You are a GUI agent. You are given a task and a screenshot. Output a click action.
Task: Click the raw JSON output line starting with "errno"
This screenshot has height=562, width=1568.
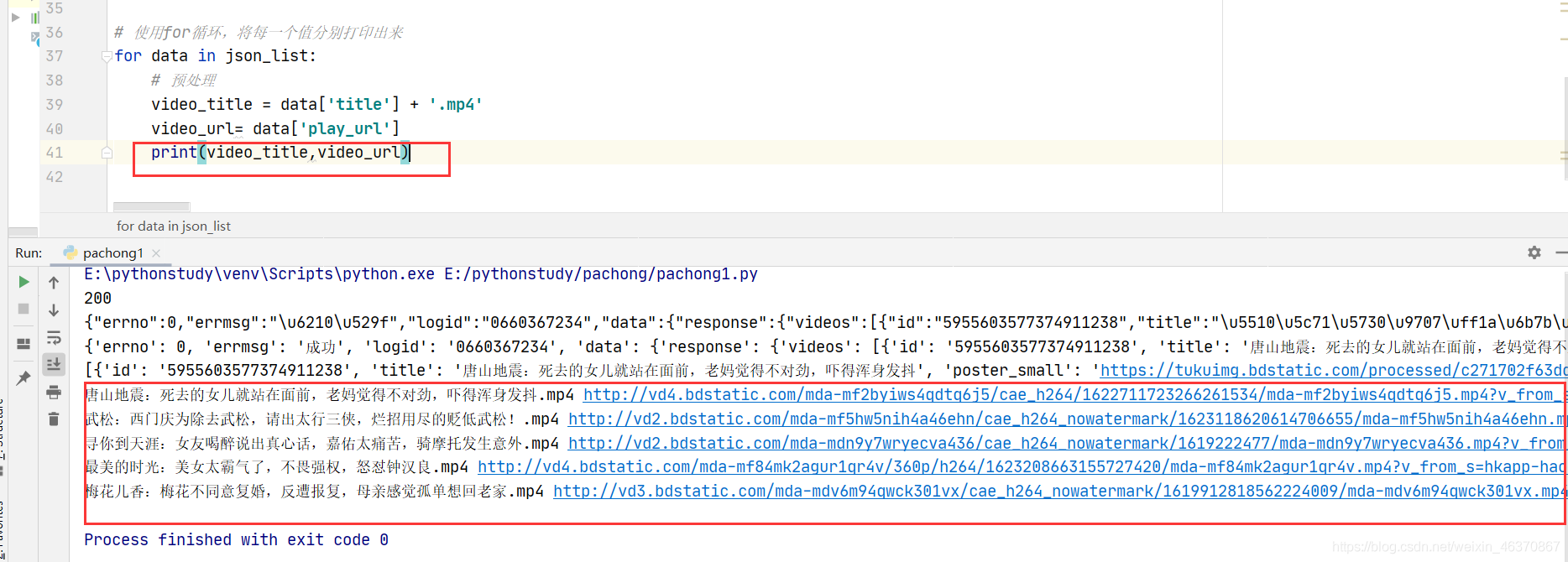(x=825, y=322)
